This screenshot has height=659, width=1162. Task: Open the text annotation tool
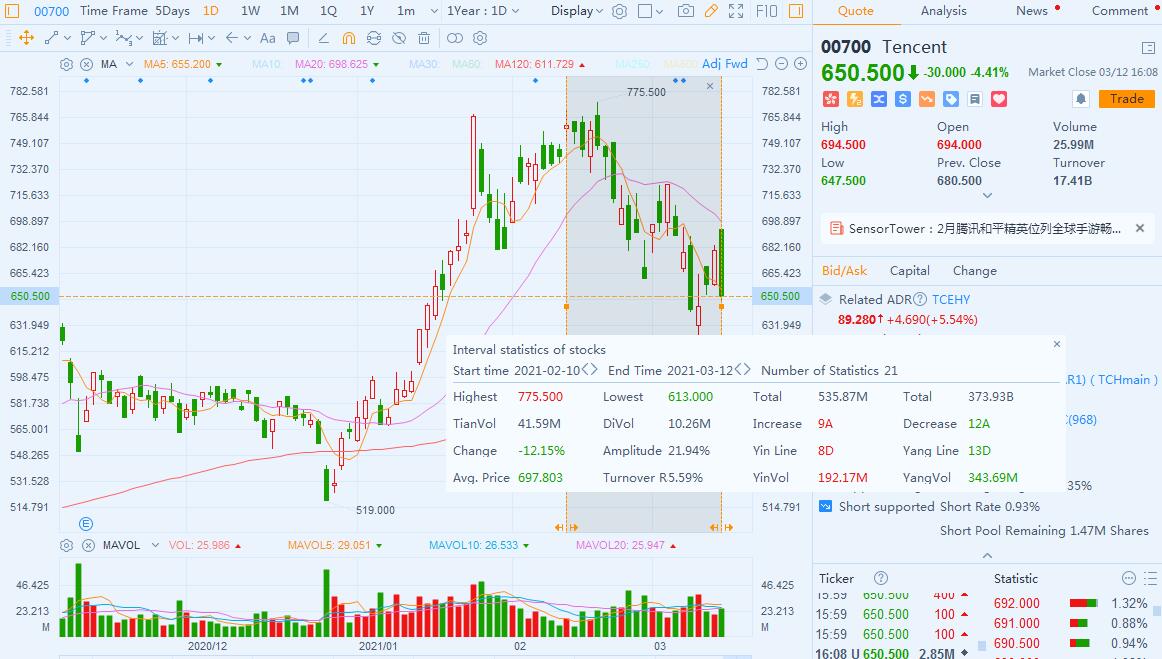(267, 38)
